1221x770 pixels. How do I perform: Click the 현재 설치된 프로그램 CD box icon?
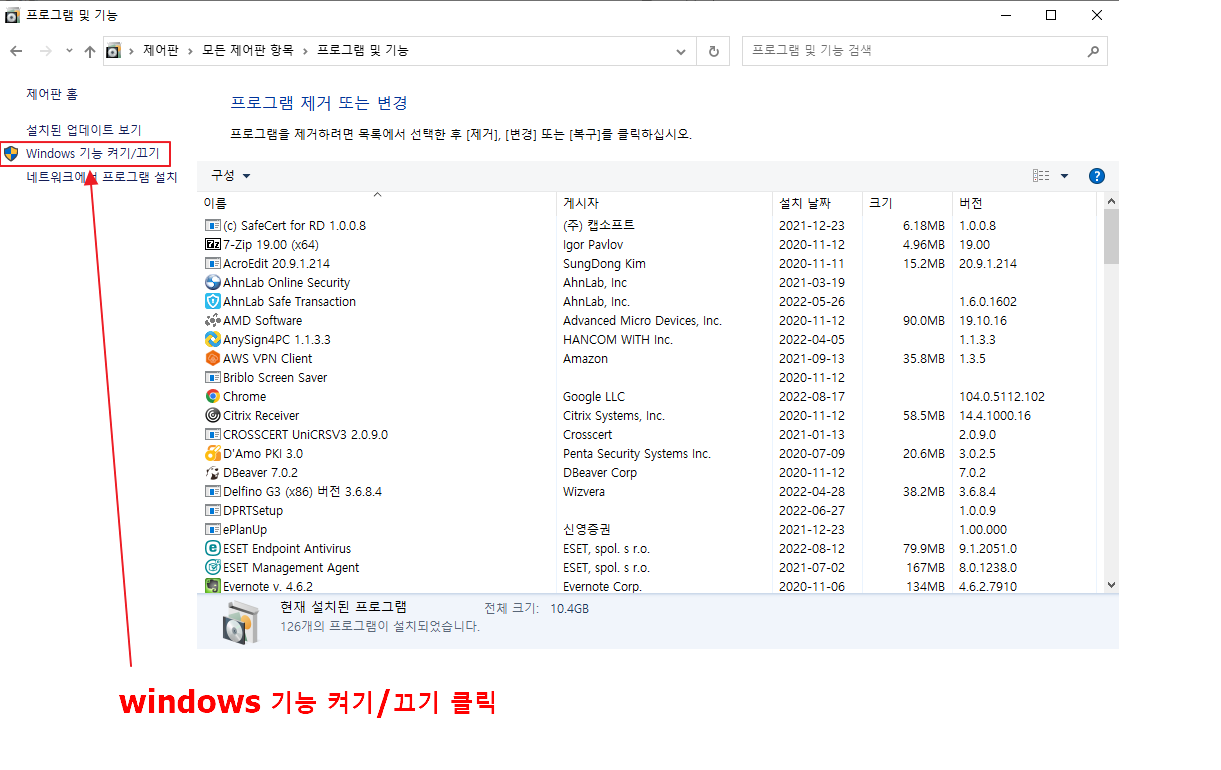click(240, 622)
